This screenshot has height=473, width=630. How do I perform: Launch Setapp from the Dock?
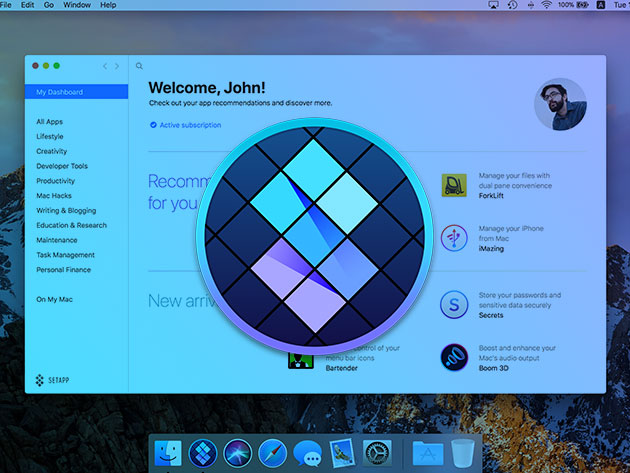pyautogui.click(x=202, y=453)
